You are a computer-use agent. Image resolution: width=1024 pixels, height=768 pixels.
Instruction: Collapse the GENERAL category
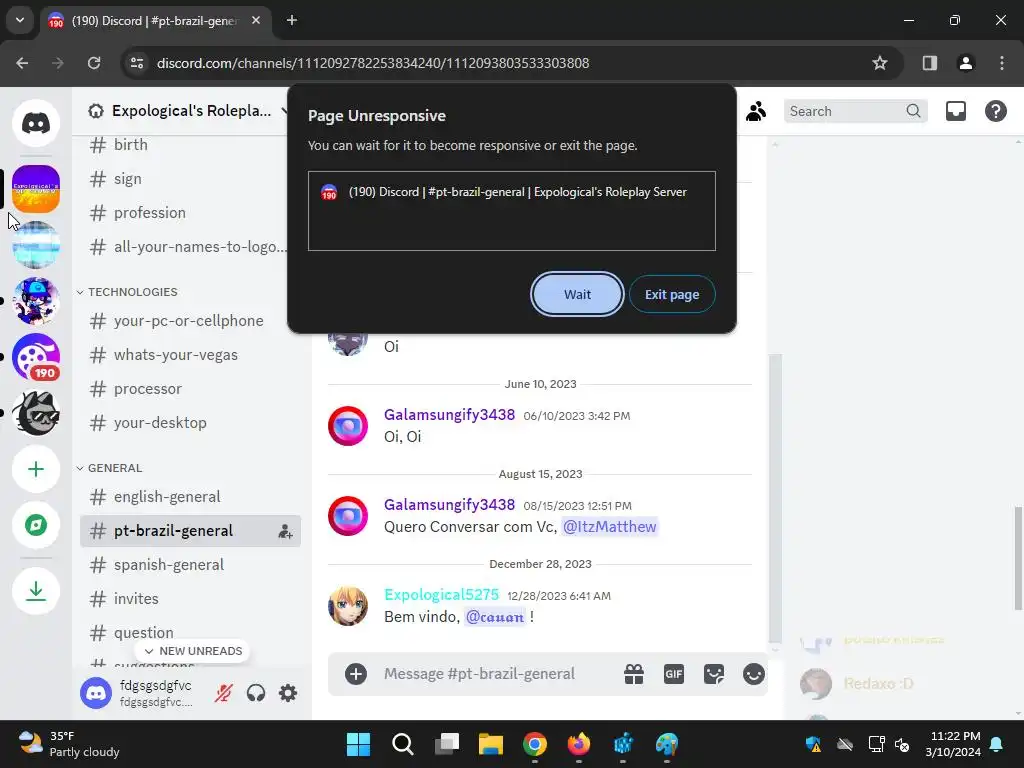(x=109, y=468)
